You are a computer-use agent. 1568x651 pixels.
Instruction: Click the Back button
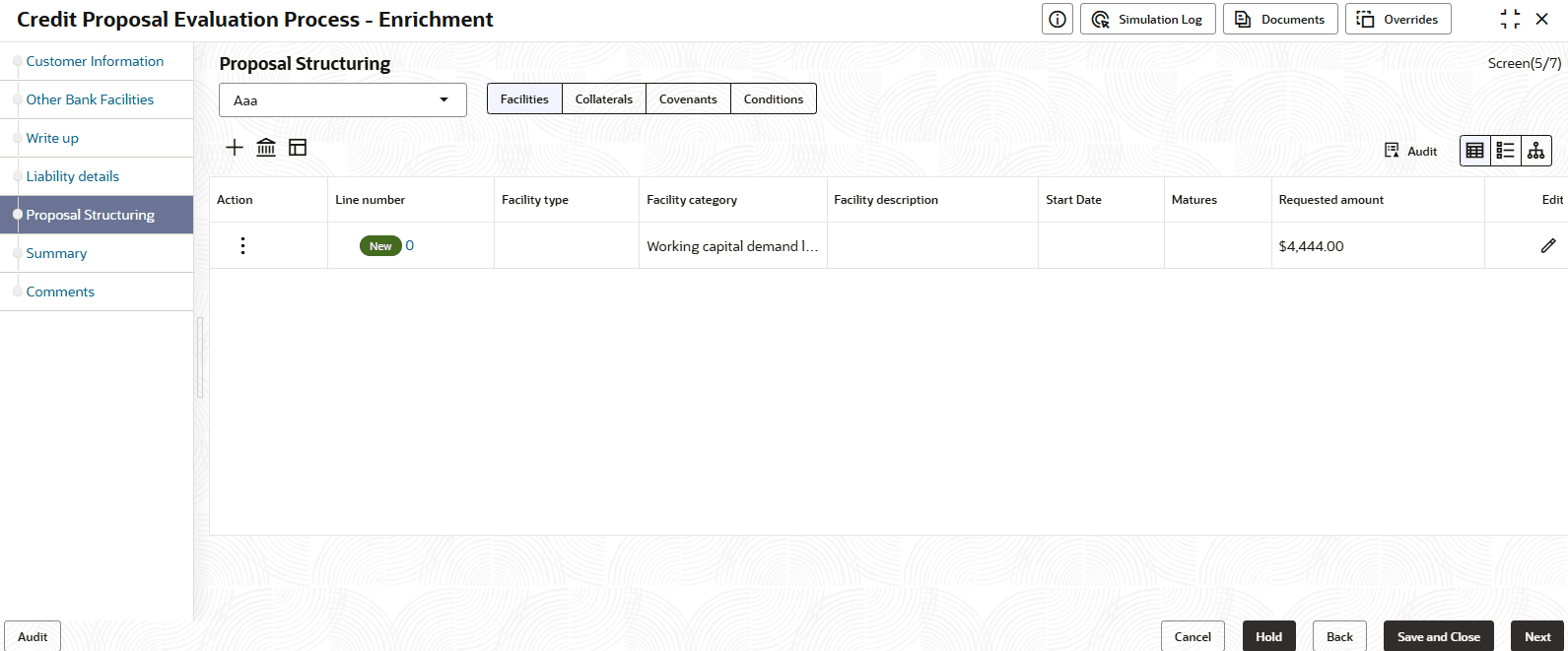(1339, 636)
